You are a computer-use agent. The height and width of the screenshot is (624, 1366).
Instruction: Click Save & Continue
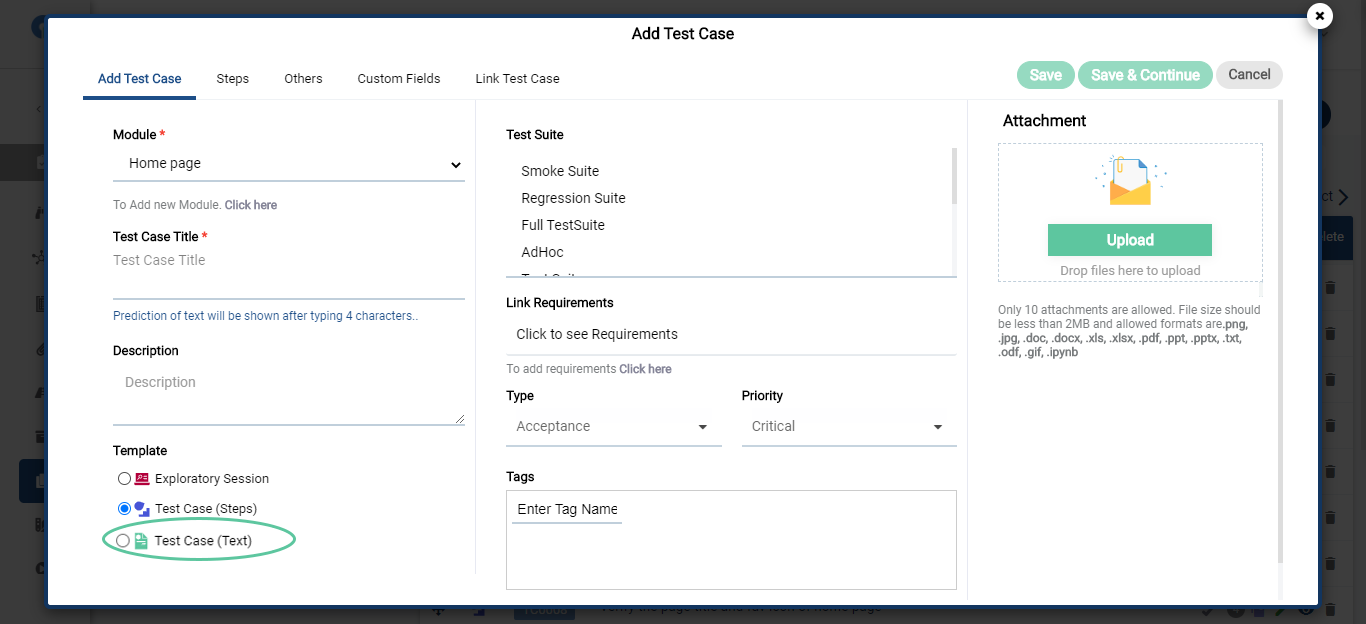click(x=1145, y=75)
